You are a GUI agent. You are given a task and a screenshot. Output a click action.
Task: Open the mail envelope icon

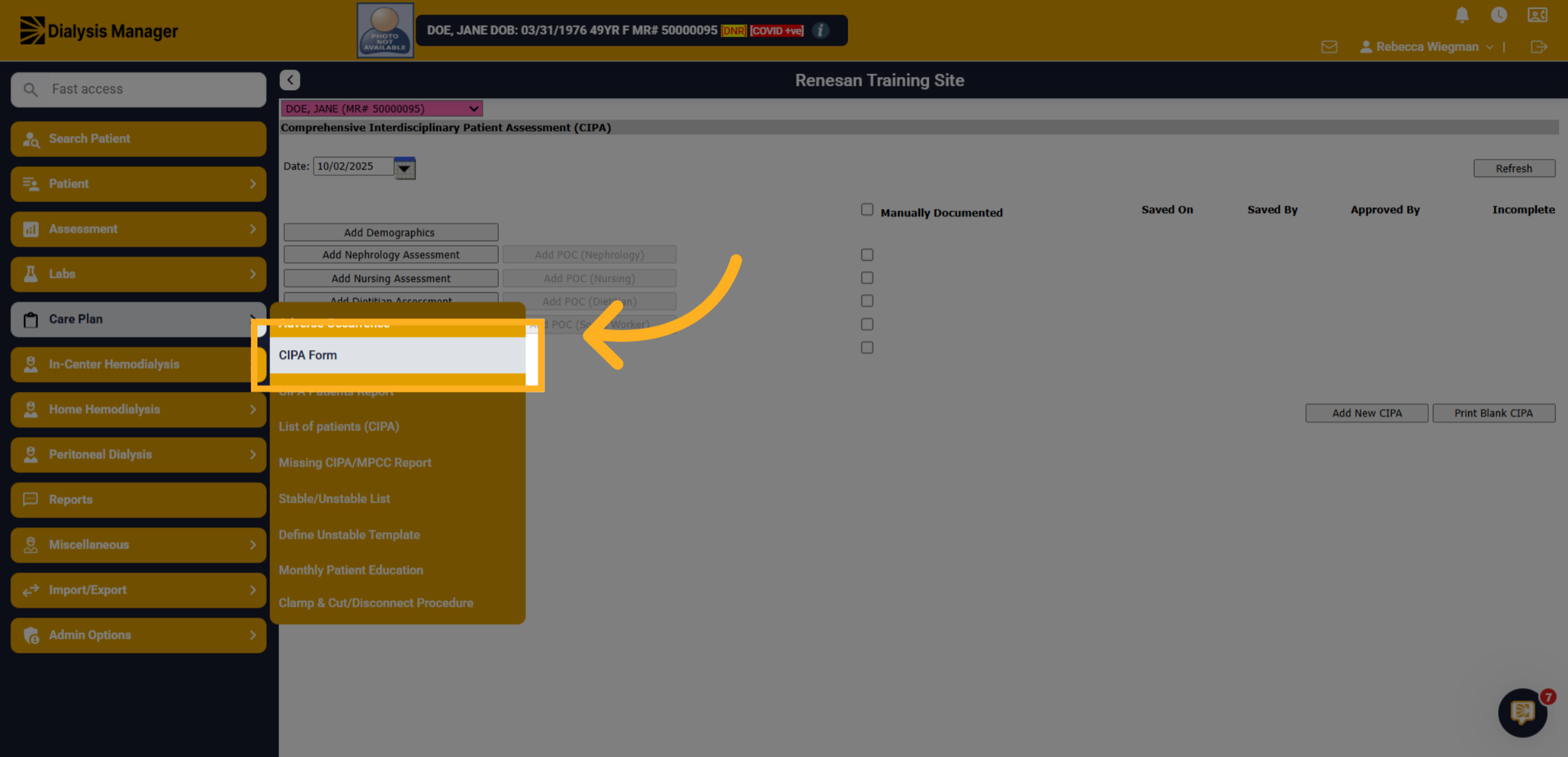(x=1329, y=47)
